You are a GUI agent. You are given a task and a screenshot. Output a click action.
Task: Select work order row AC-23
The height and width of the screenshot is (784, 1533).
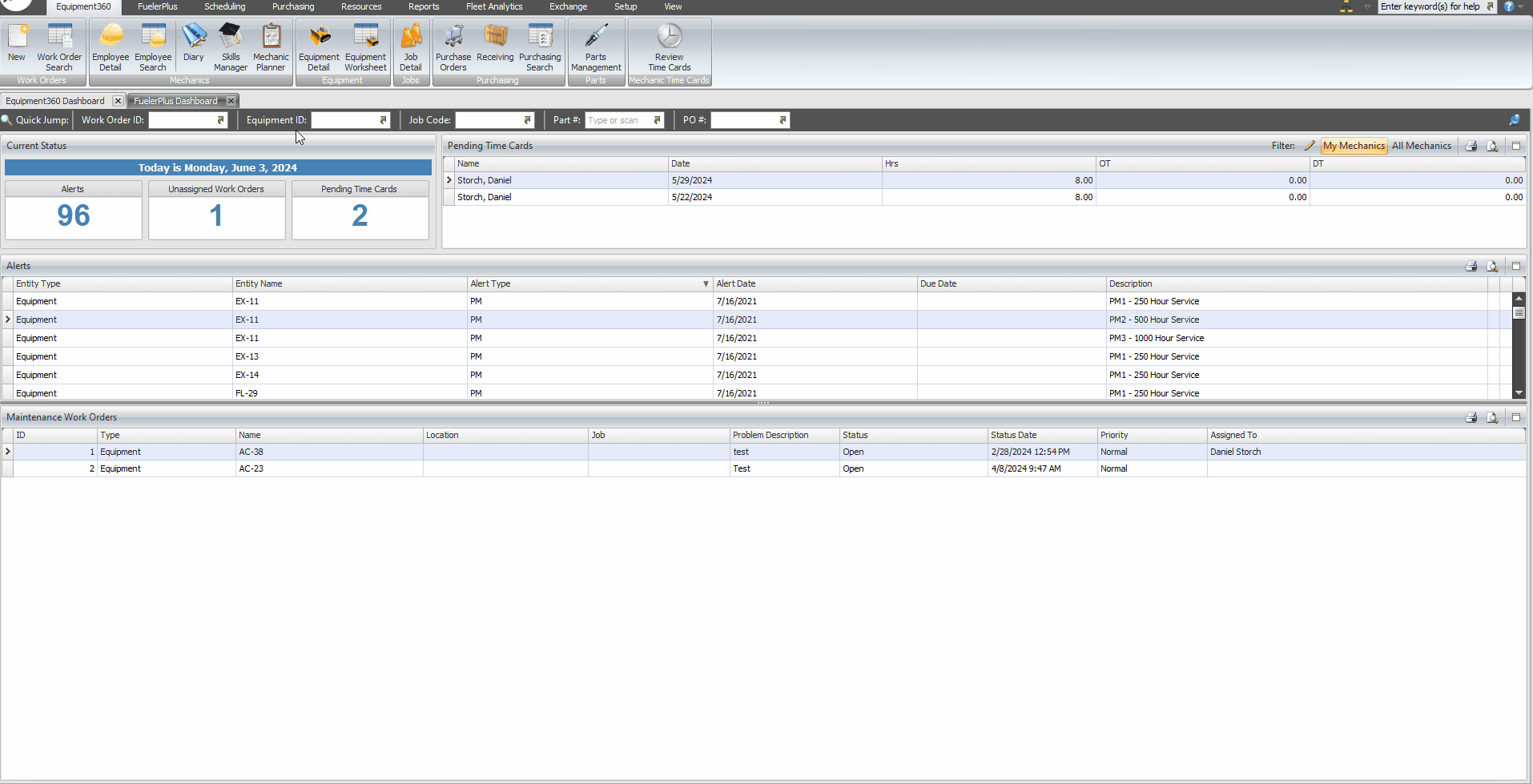click(x=764, y=468)
